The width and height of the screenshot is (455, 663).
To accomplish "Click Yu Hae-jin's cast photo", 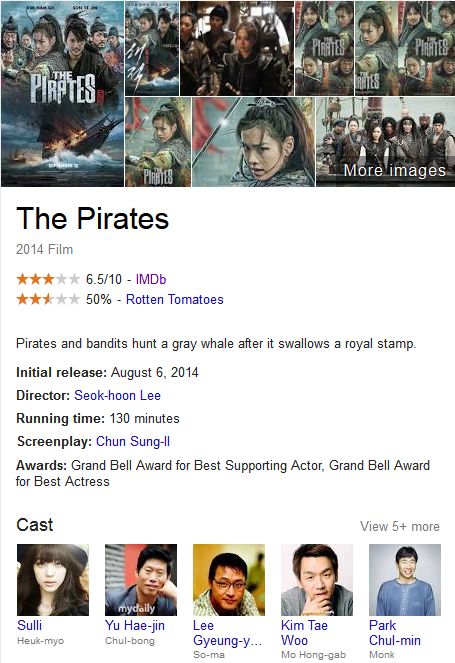I will (141, 580).
